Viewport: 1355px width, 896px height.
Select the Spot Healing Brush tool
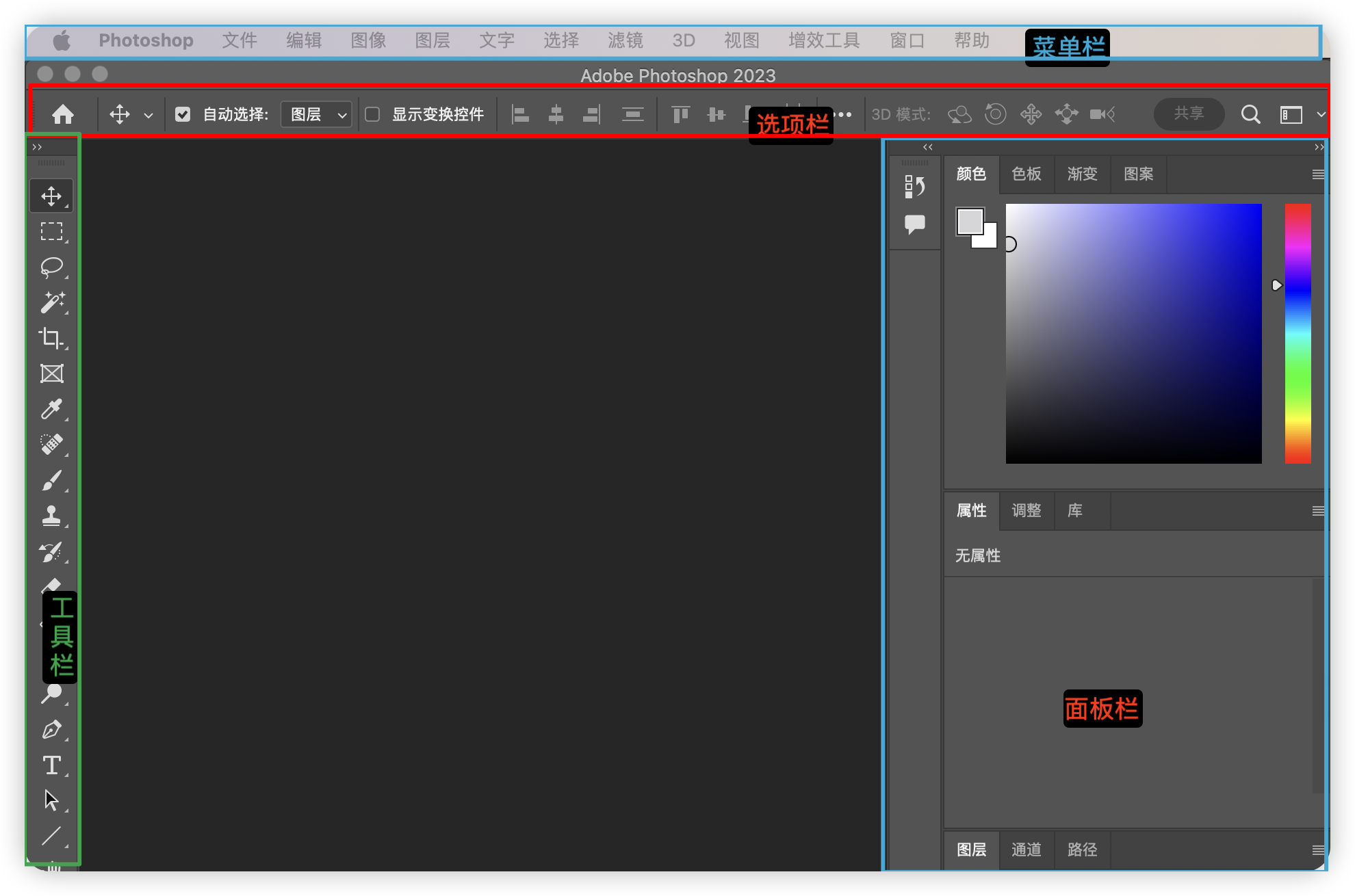click(x=51, y=445)
